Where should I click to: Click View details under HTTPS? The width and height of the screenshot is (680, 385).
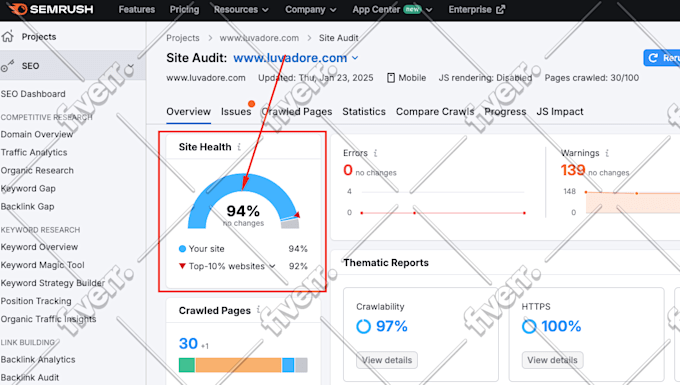pos(552,360)
